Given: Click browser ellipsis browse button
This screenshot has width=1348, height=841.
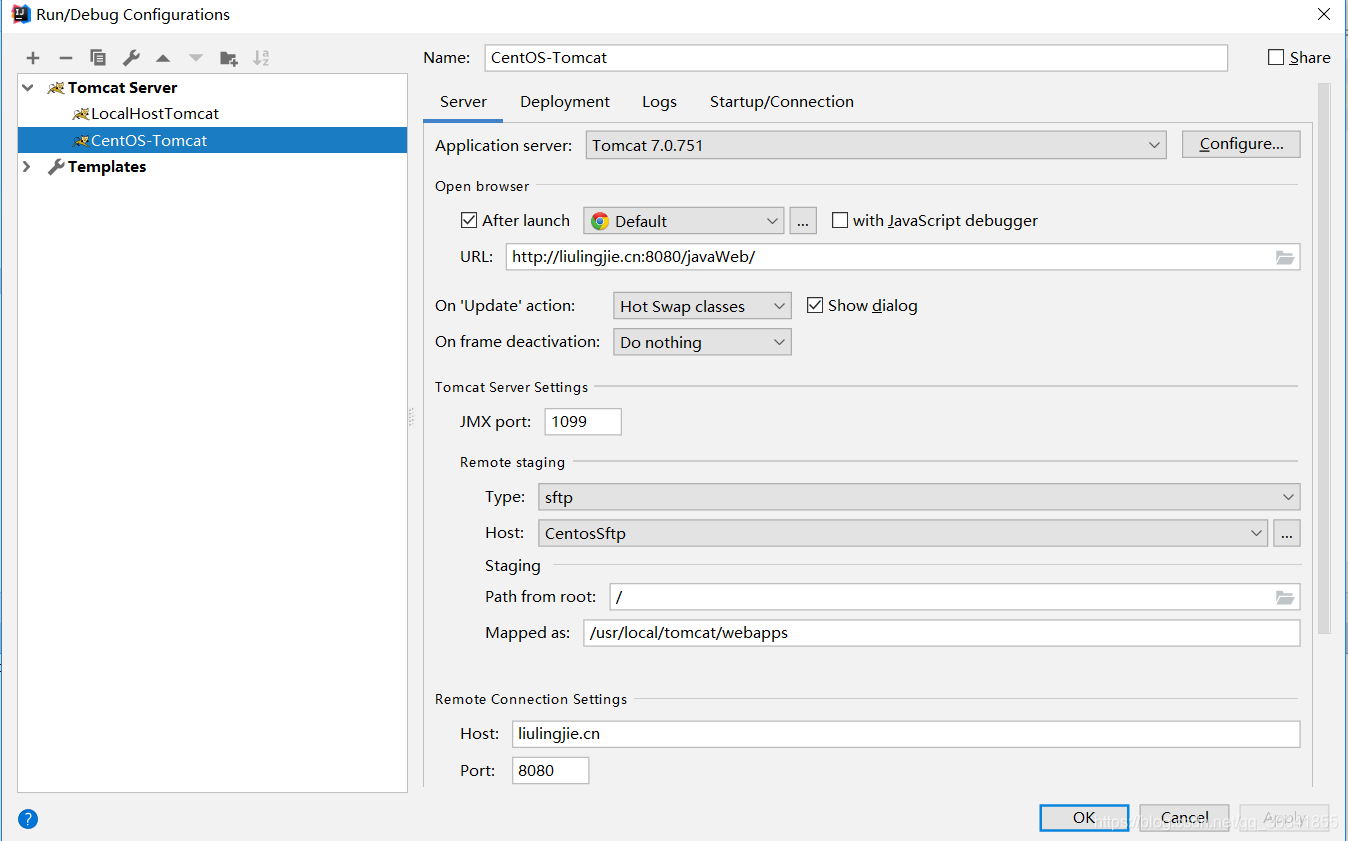Looking at the screenshot, I should point(803,221).
